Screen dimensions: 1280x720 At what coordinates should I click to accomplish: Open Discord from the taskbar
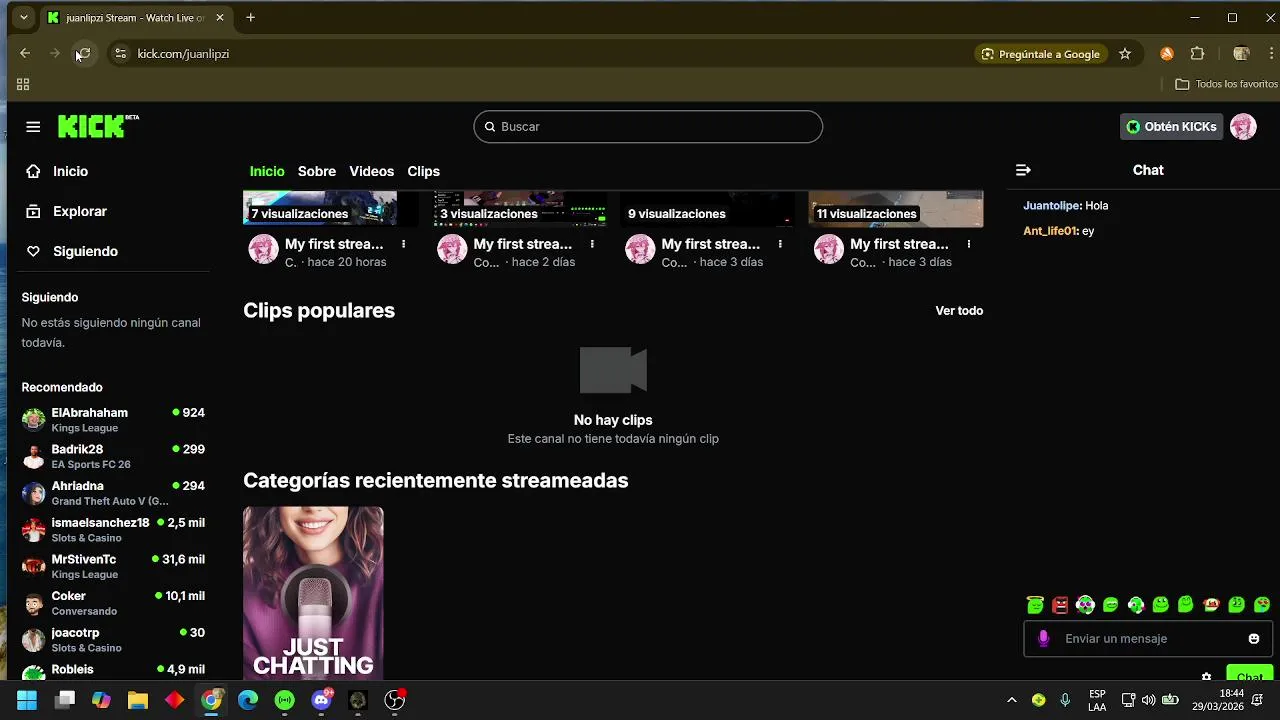tap(321, 700)
